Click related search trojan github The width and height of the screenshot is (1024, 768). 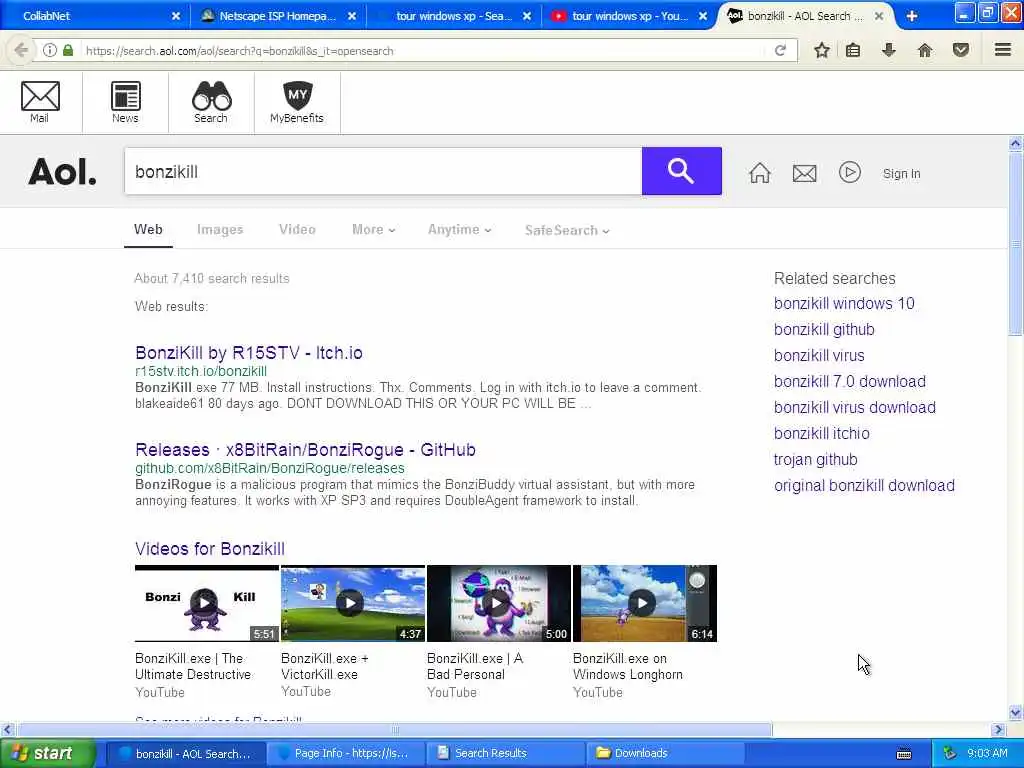tap(816, 460)
